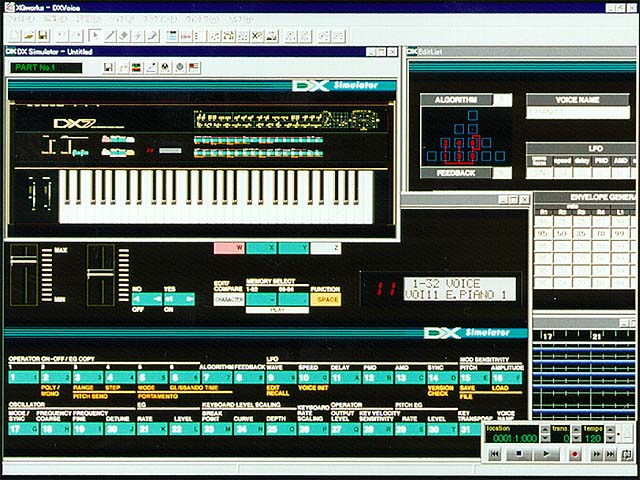The width and height of the screenshot is (640, 480).
Task: Click the EG RATE button 21
Action: (x=152, y=429)
